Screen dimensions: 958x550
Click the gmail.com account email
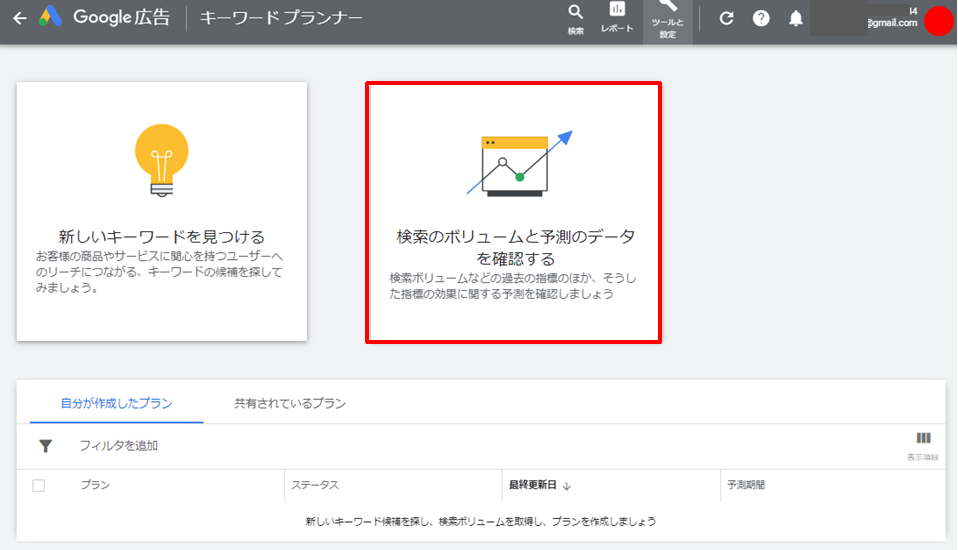click(x=893, y=23)
